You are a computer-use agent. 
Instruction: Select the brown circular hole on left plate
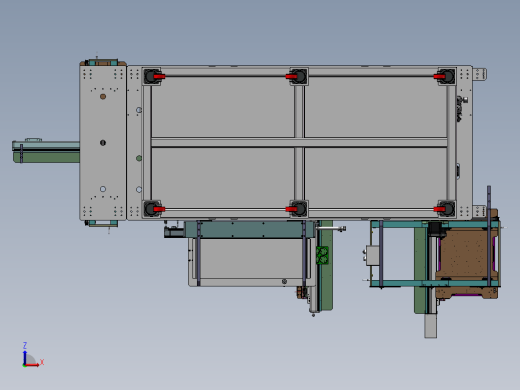[x=103, y=97]
